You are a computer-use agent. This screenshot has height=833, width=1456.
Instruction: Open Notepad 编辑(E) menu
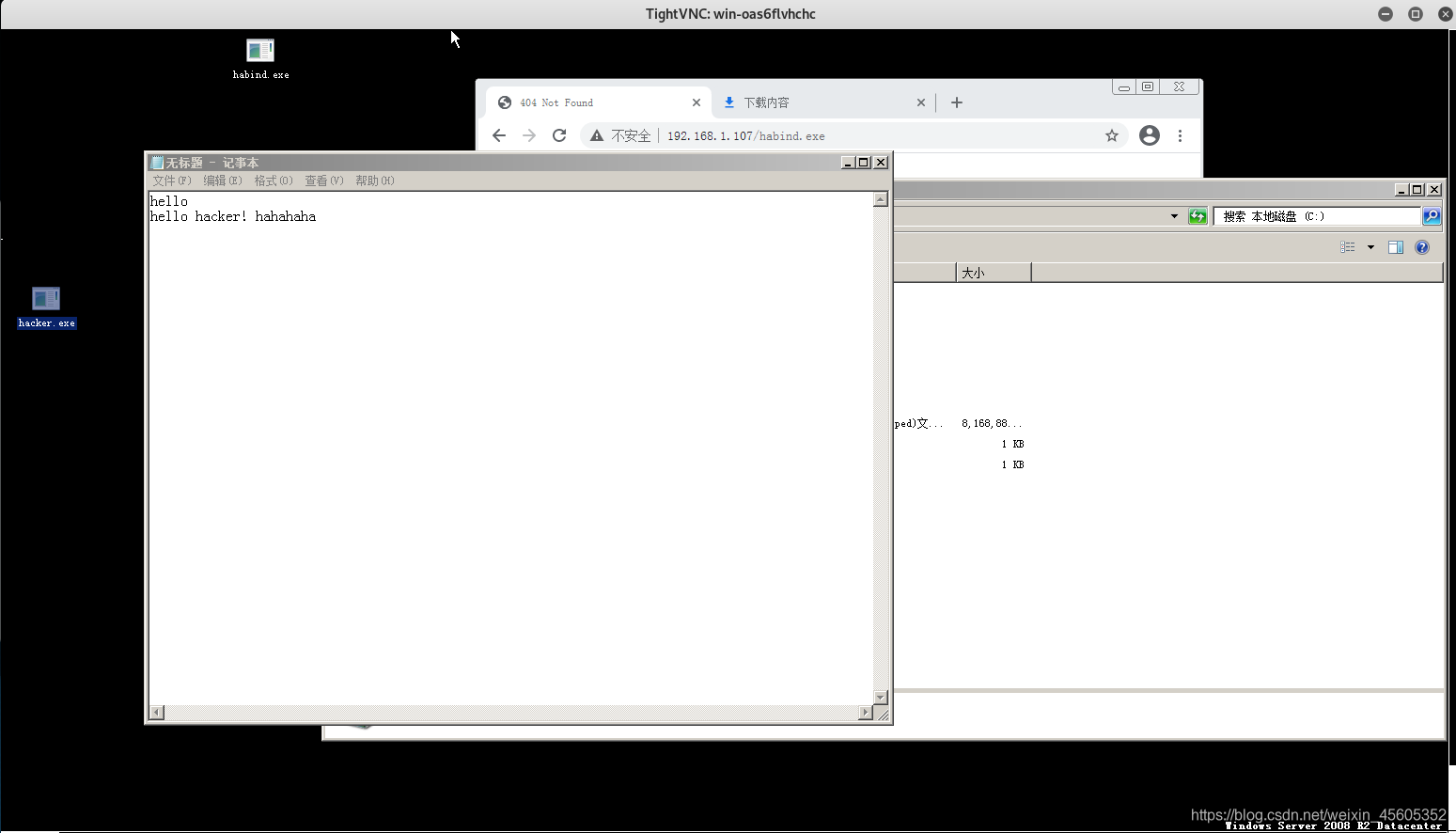pyautogui.click(x=223, y=181)
